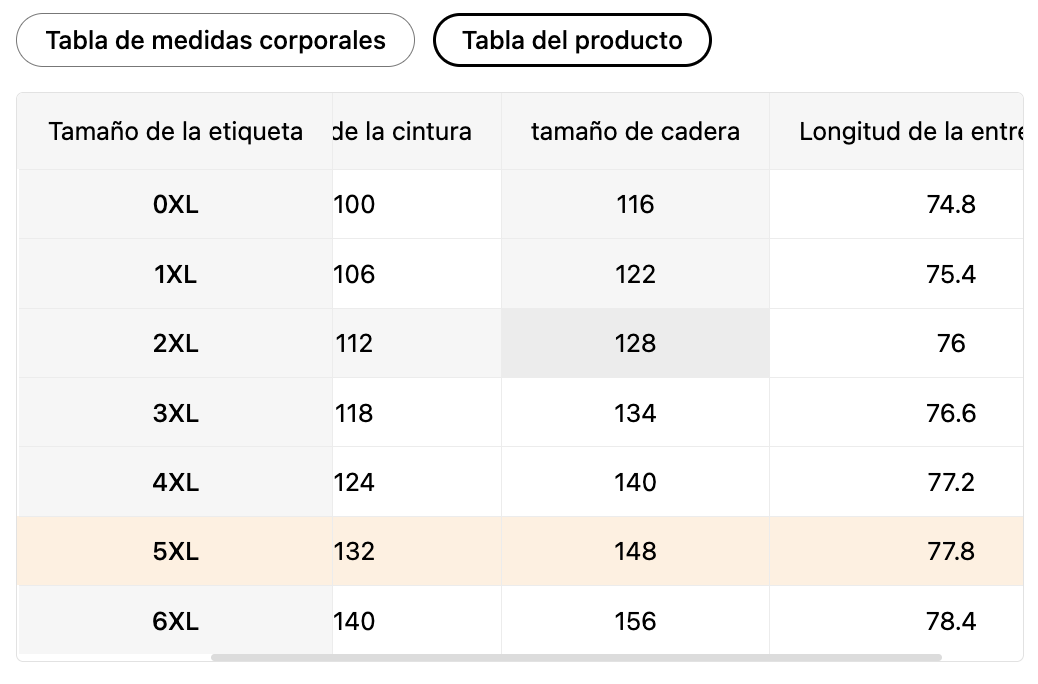Pick the 4XL size label cell
The image size is (1038, 684).
(176, 483)
